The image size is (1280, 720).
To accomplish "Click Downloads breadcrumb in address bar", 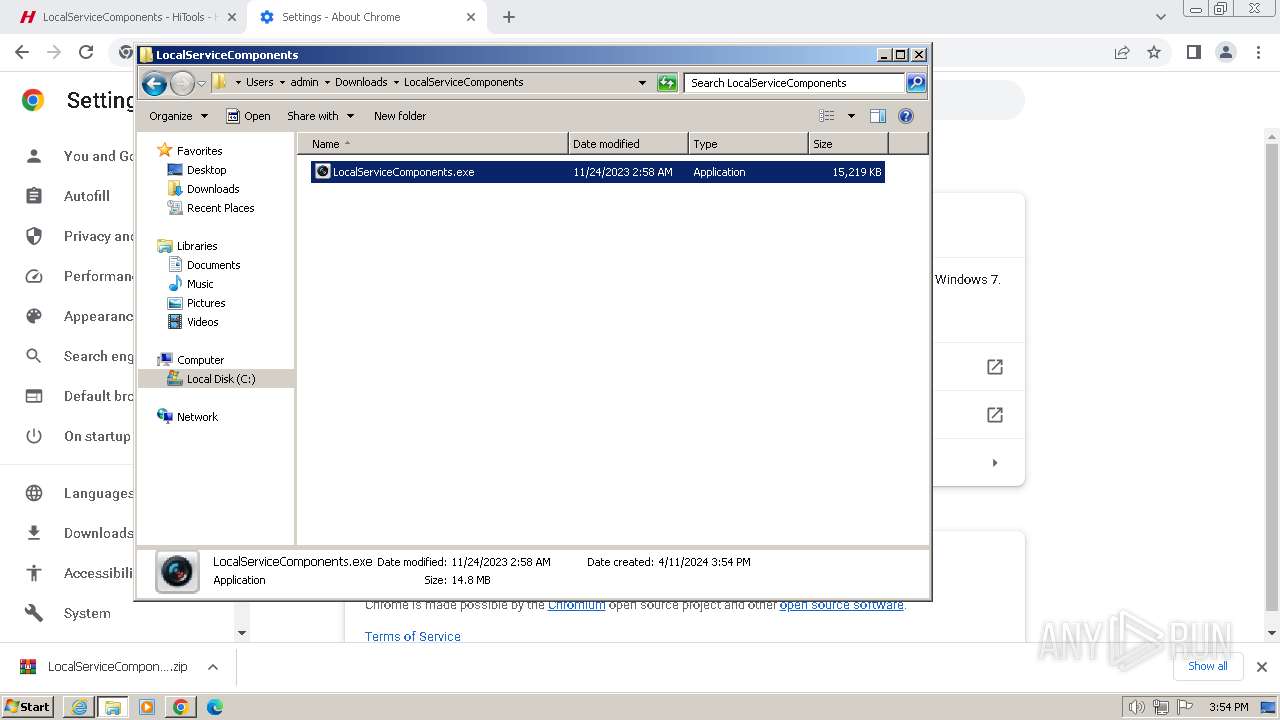I will click(360, 82).
